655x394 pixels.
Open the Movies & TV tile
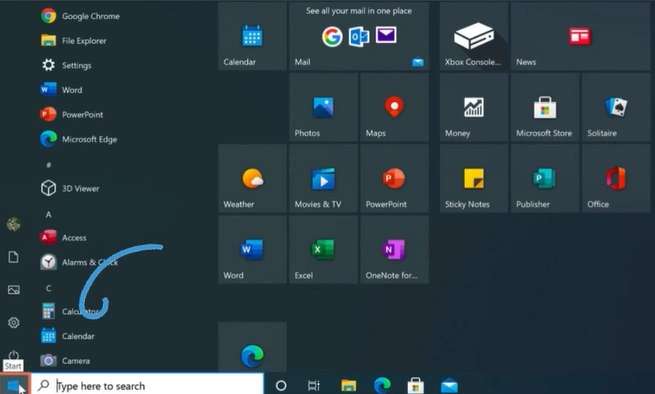coord(323,178)
